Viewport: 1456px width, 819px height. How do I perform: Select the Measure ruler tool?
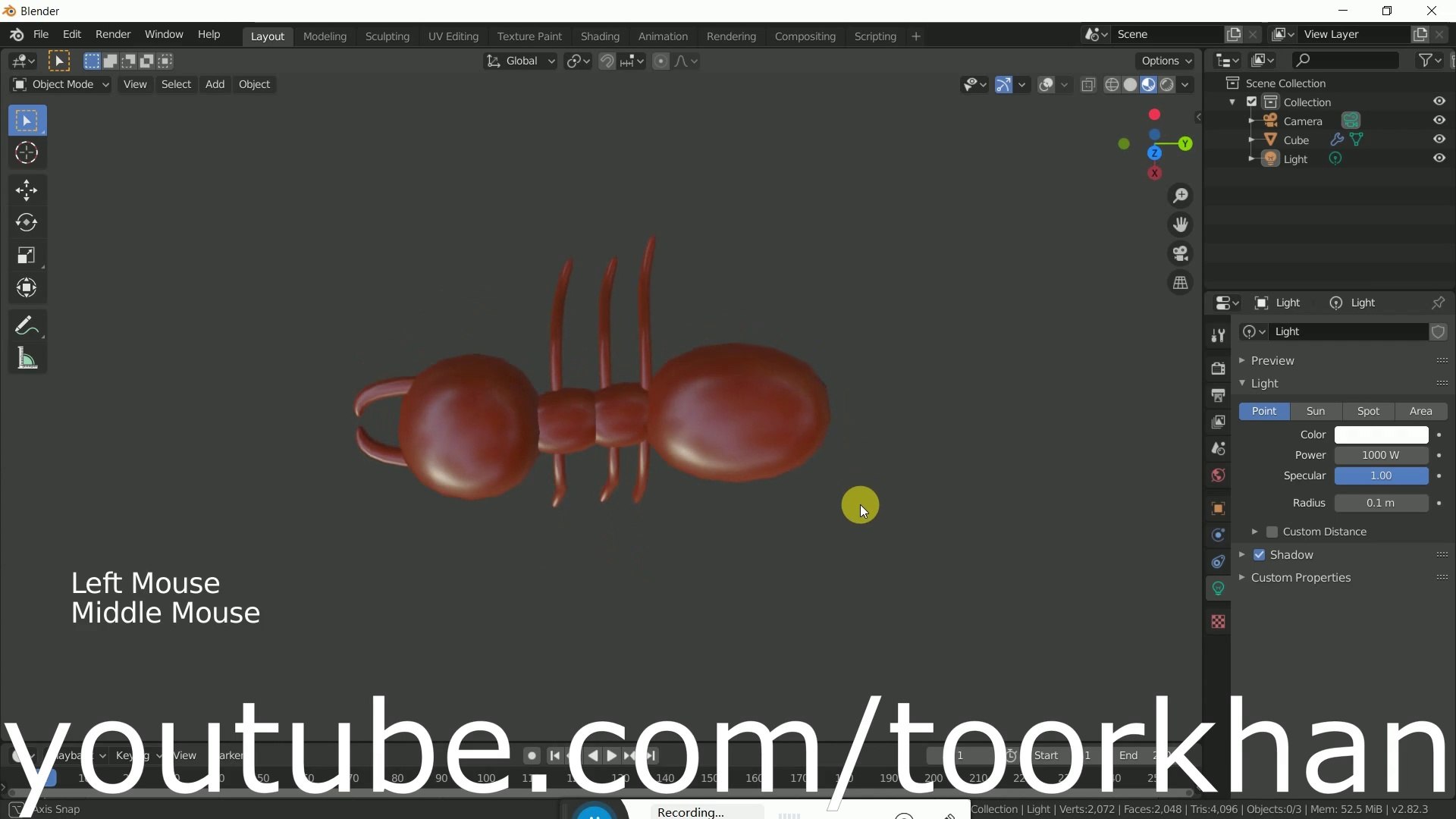[x=27, y=359]
